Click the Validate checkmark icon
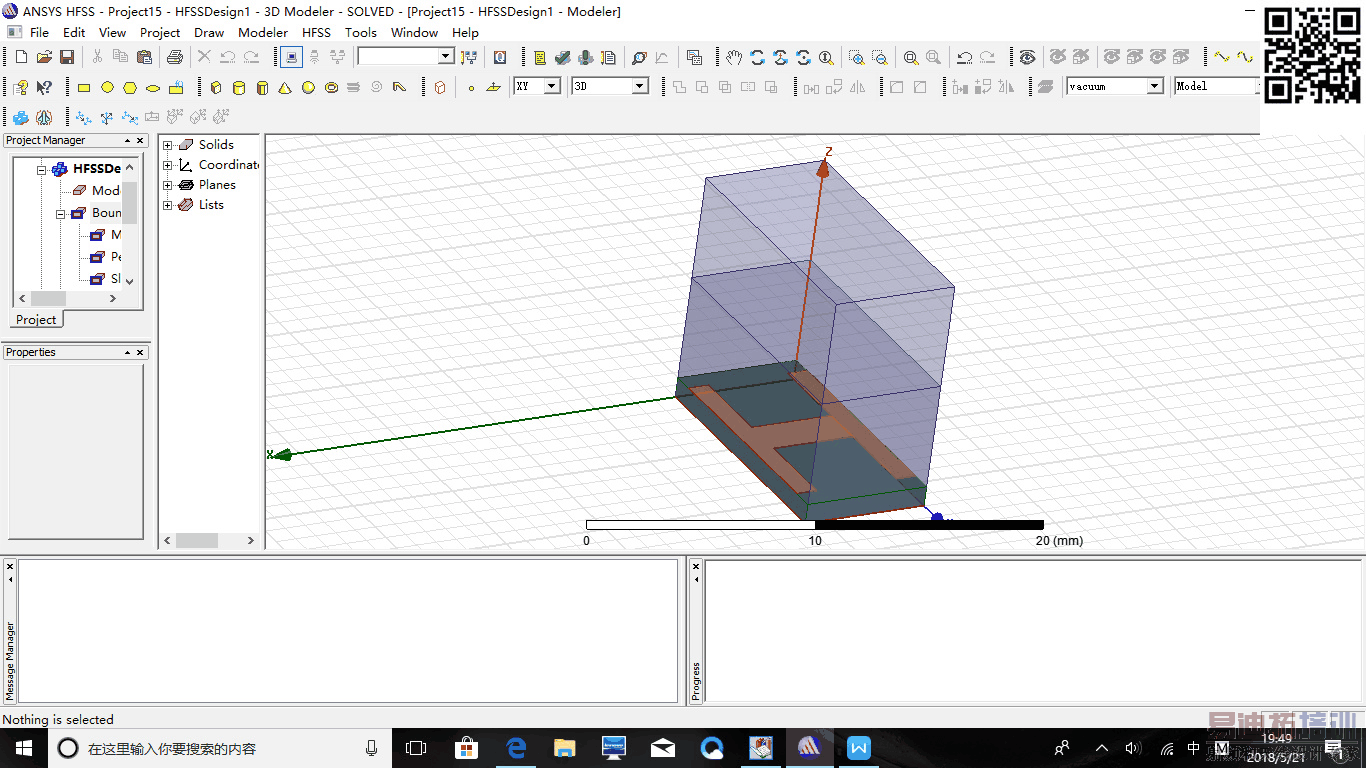Image resolution: width=1366 pixels, height=768 pixels. click(x=563, y=58)
